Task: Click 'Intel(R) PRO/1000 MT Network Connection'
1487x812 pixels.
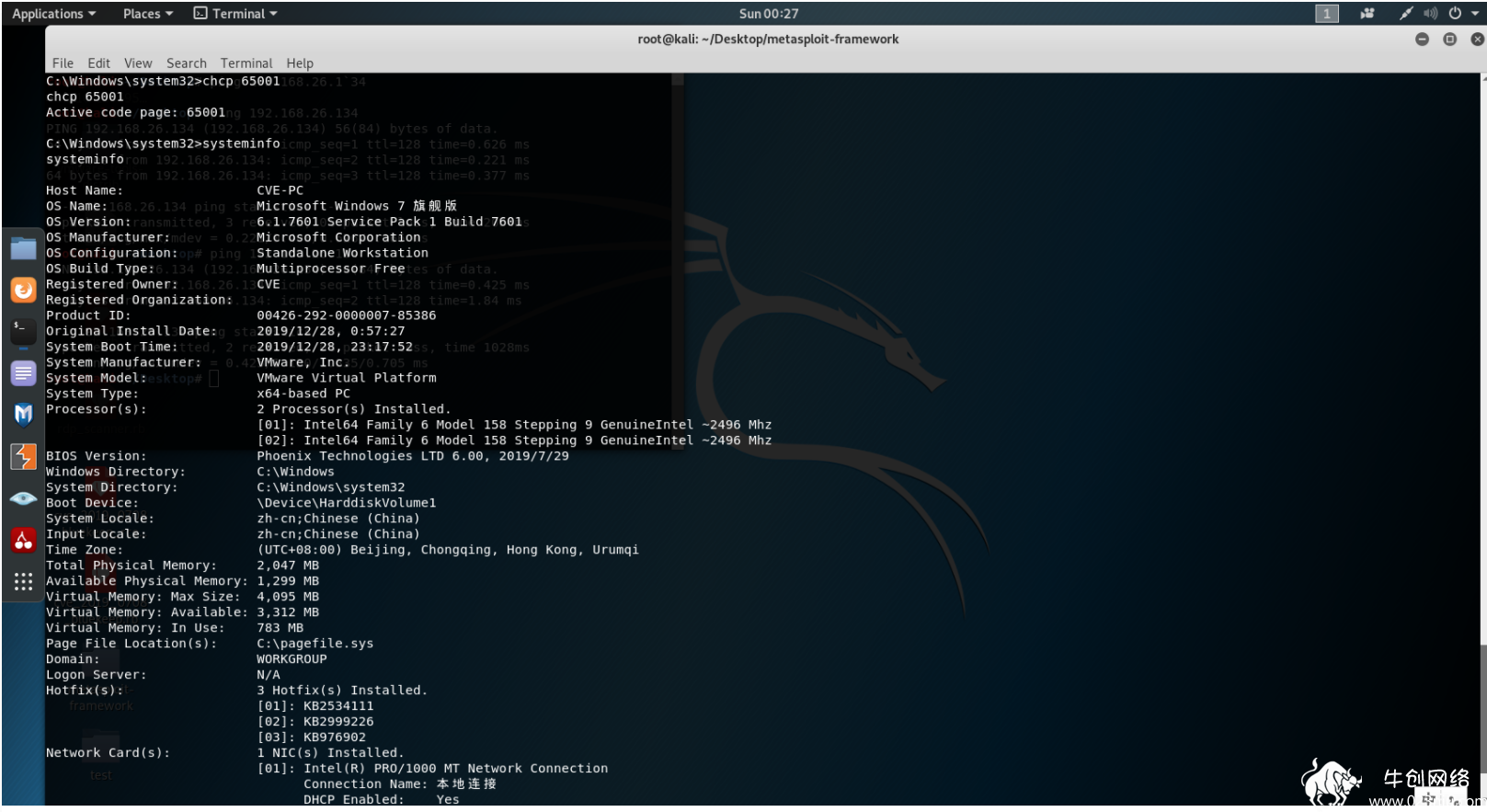Action: tap(456, 769)
